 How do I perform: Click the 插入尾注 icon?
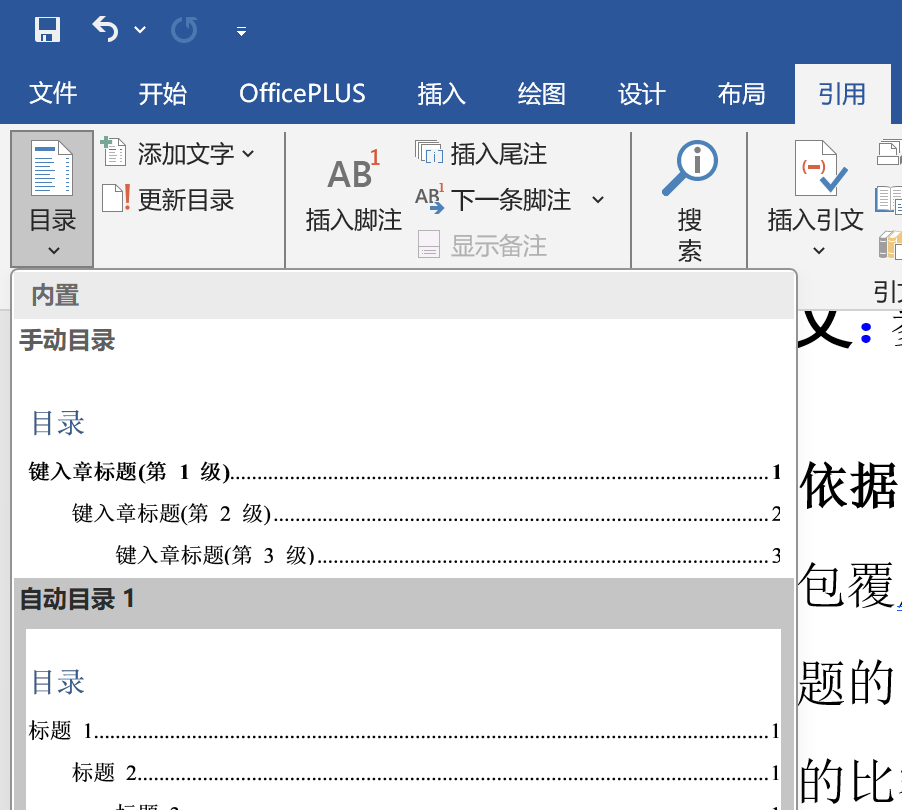point(429,152)
